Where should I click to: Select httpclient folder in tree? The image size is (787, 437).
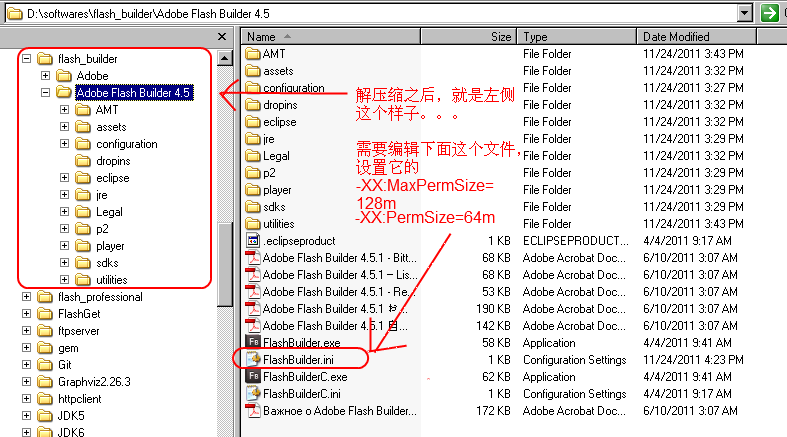[79, 399]
